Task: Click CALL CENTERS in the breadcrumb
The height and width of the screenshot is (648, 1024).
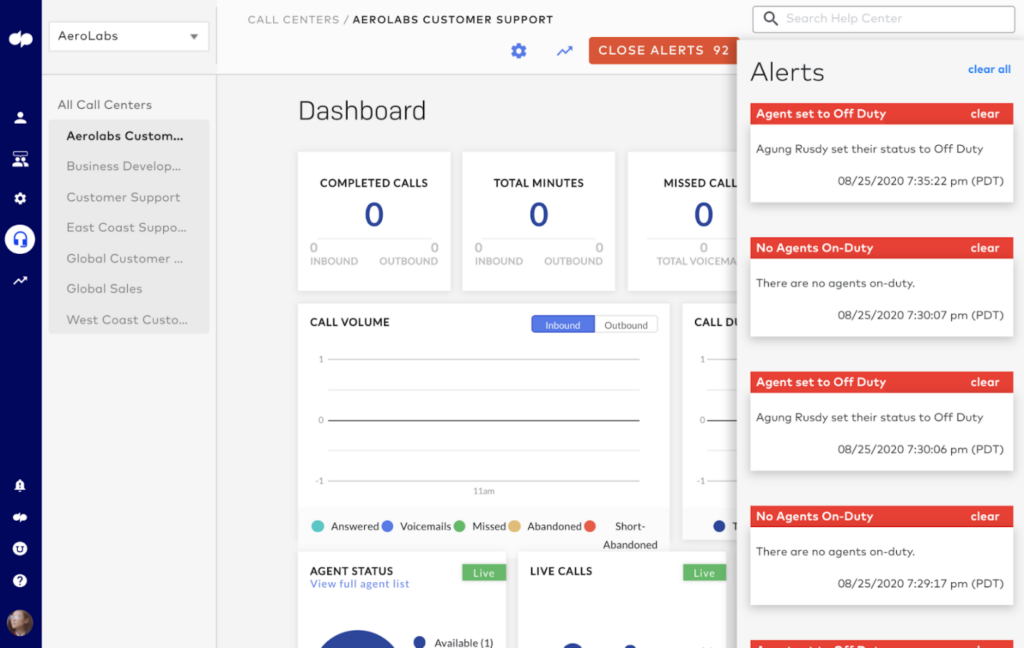Action: [x=293, y=20]
